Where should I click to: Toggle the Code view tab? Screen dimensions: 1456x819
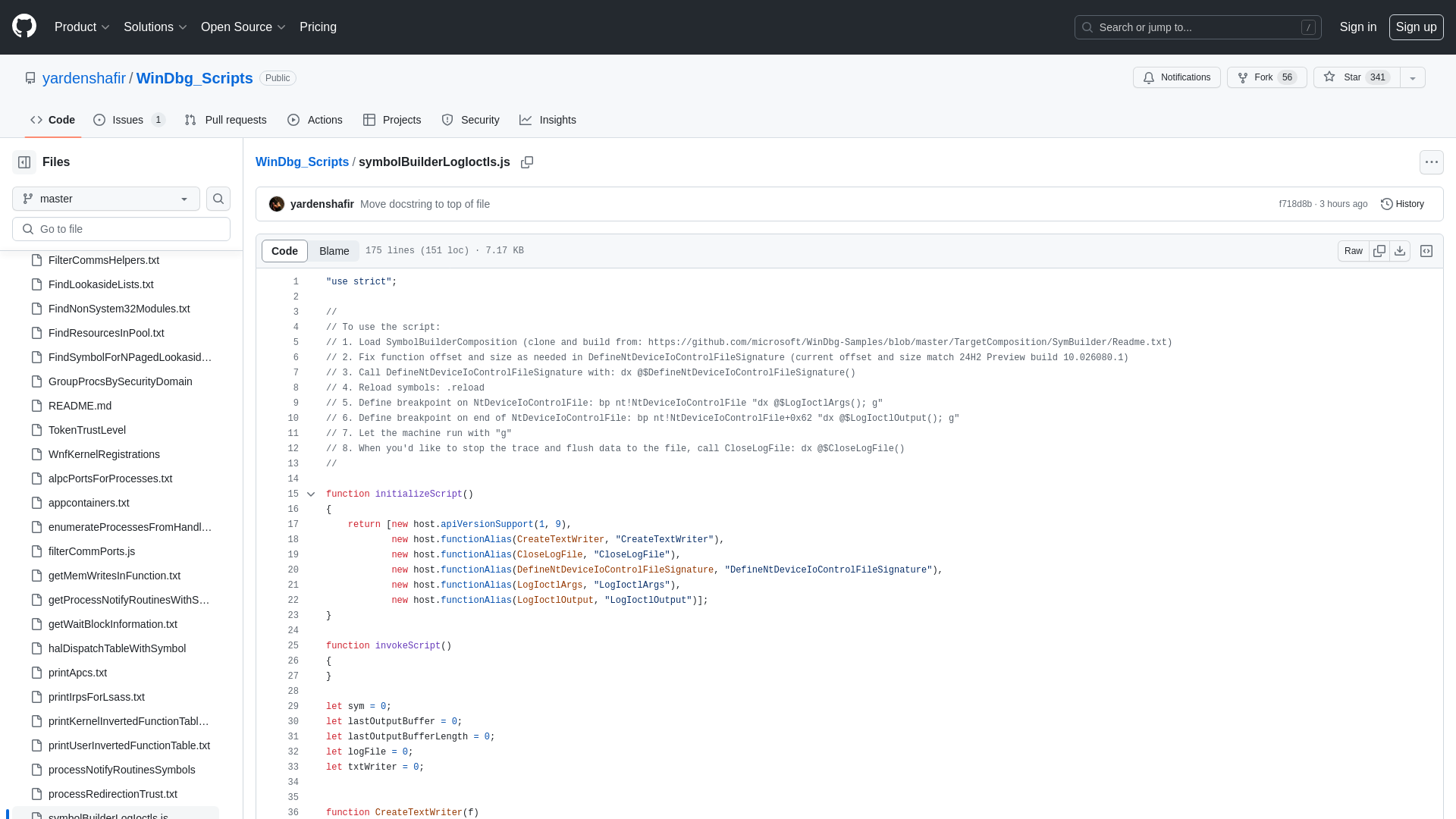(x=284, y=250)
